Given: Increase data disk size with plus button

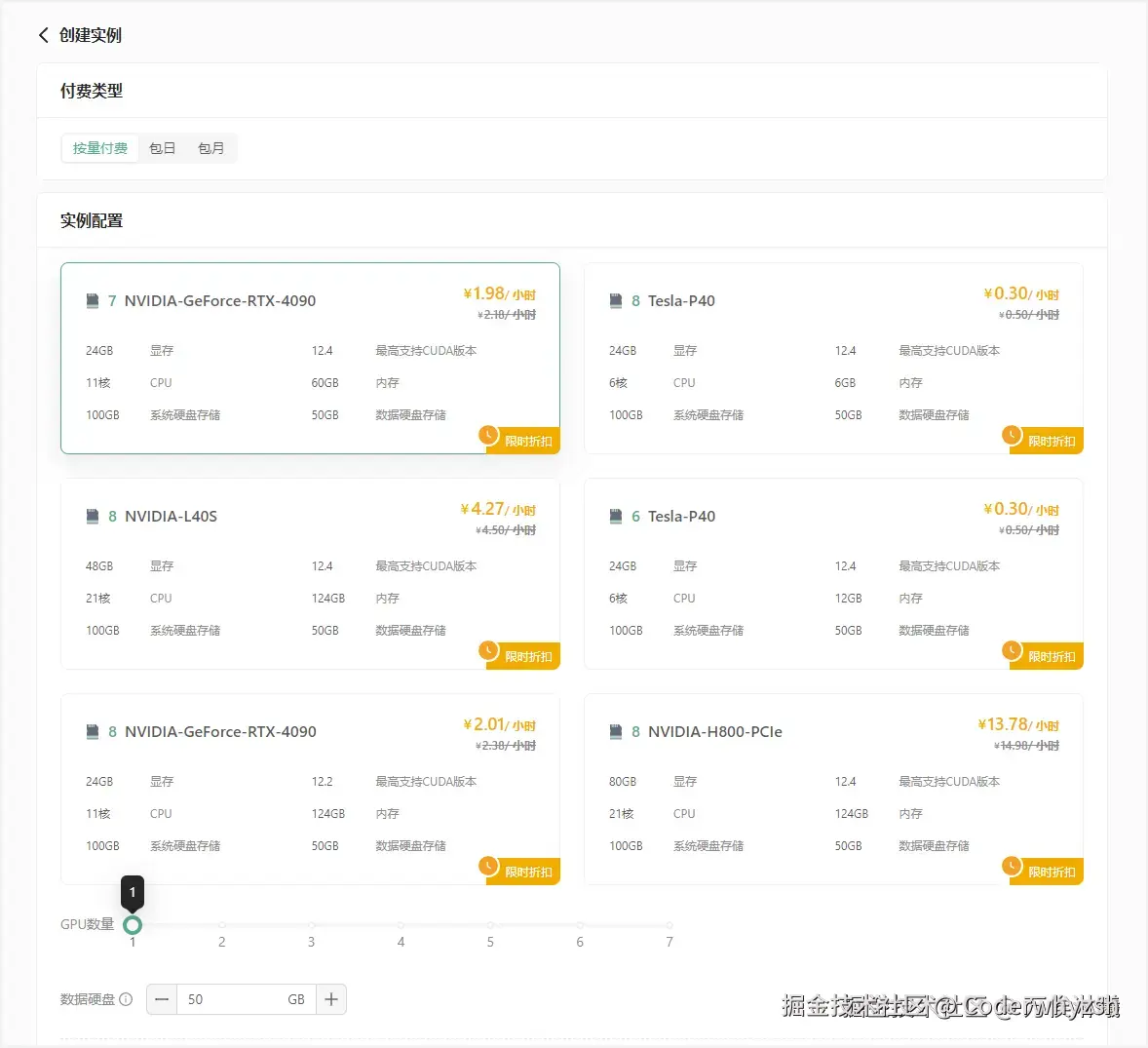Looking at the screenshot, I should 331,999.
